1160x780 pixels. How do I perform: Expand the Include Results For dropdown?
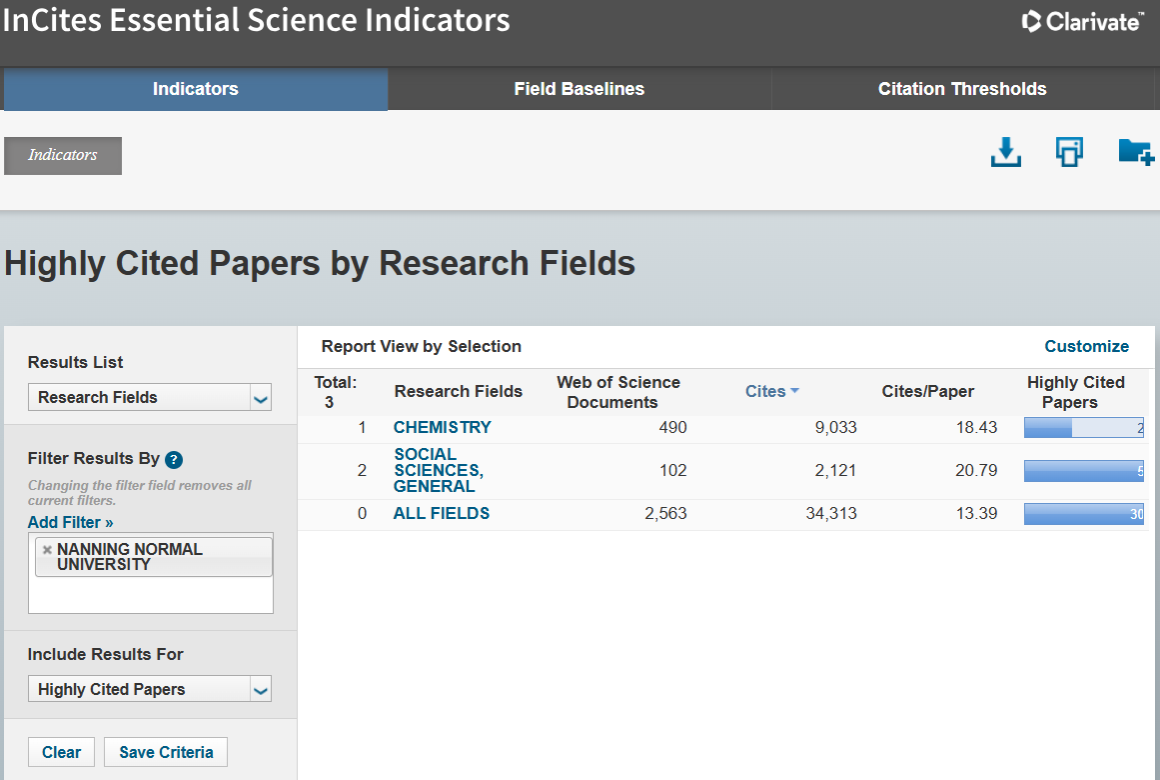[x=149, y=690]
